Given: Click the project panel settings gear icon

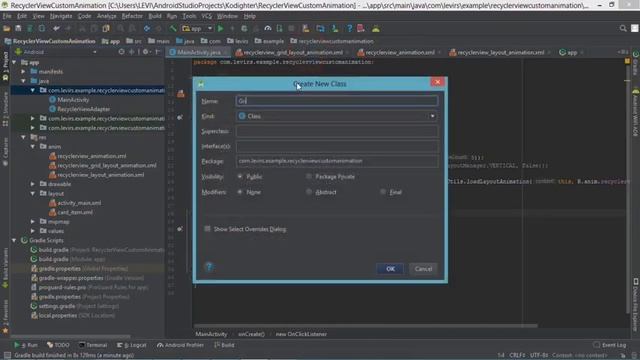Looking at the screenshot, I should tap(145, 52).
